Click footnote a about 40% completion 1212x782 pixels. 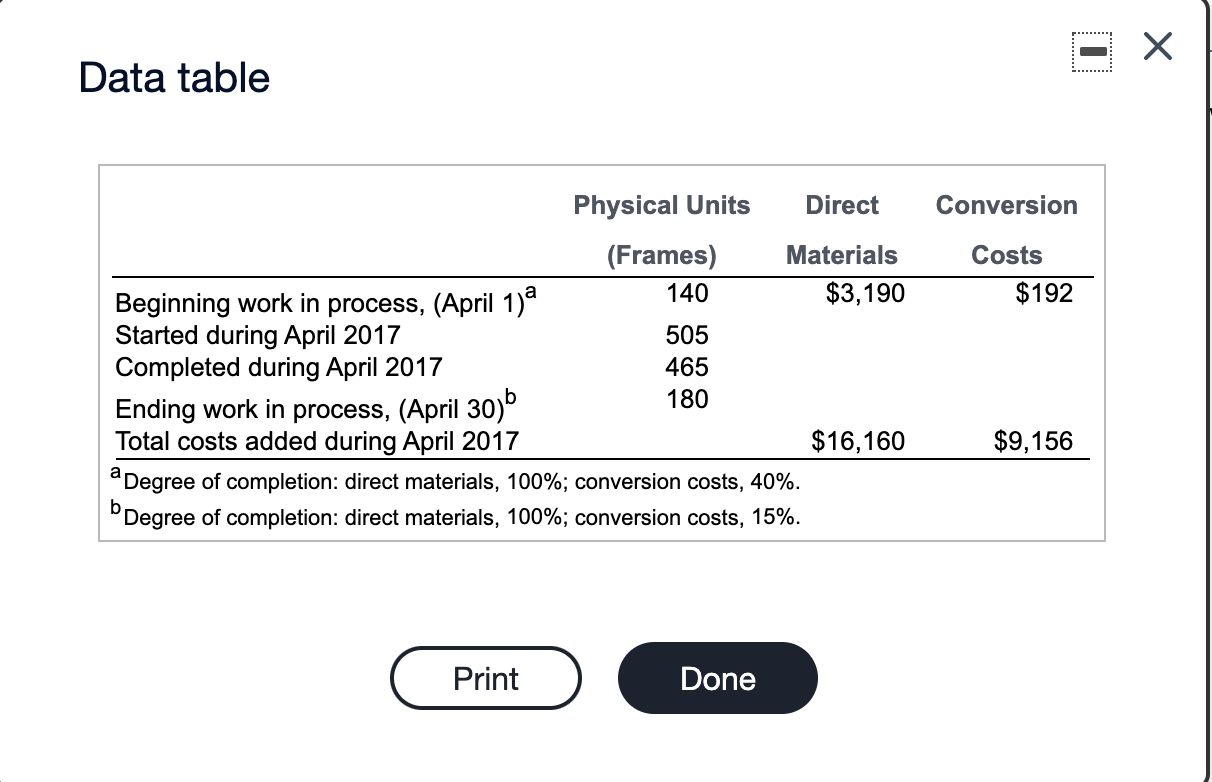click(456, 481)
